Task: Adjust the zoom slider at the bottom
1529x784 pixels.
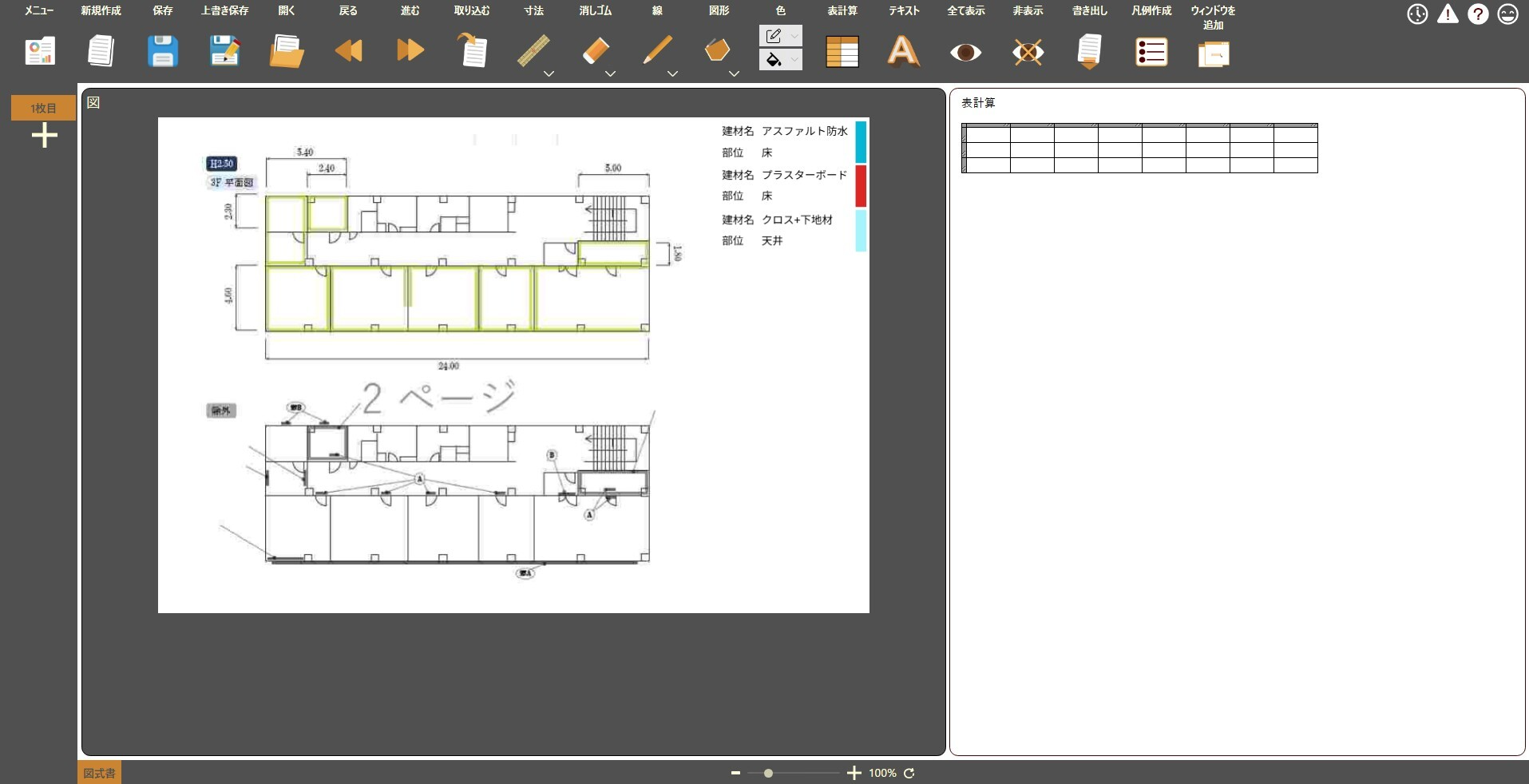Action: (766, 773)
